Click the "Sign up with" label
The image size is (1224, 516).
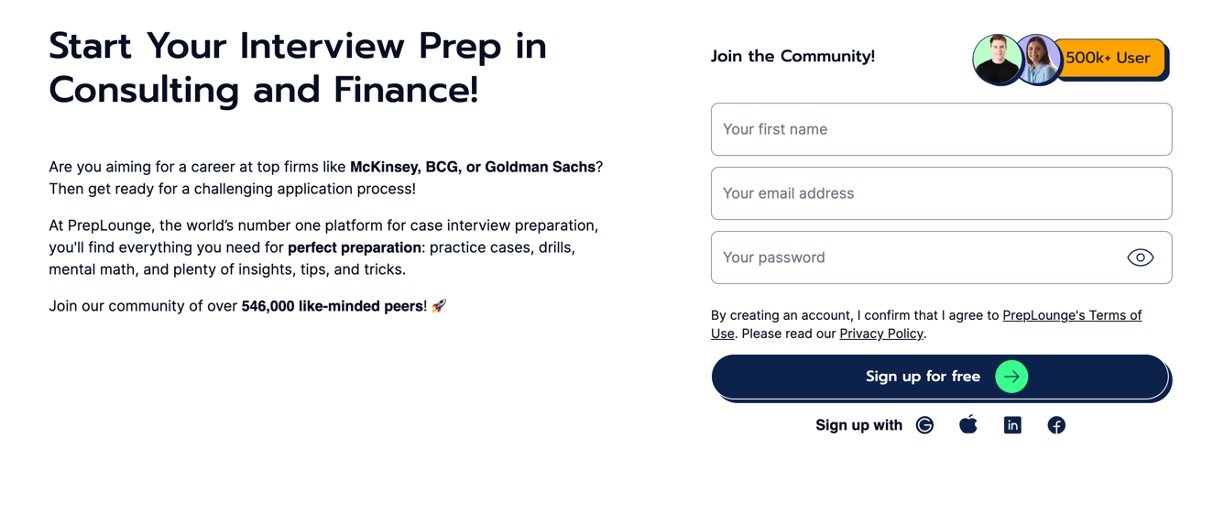[x=858, y=425]
